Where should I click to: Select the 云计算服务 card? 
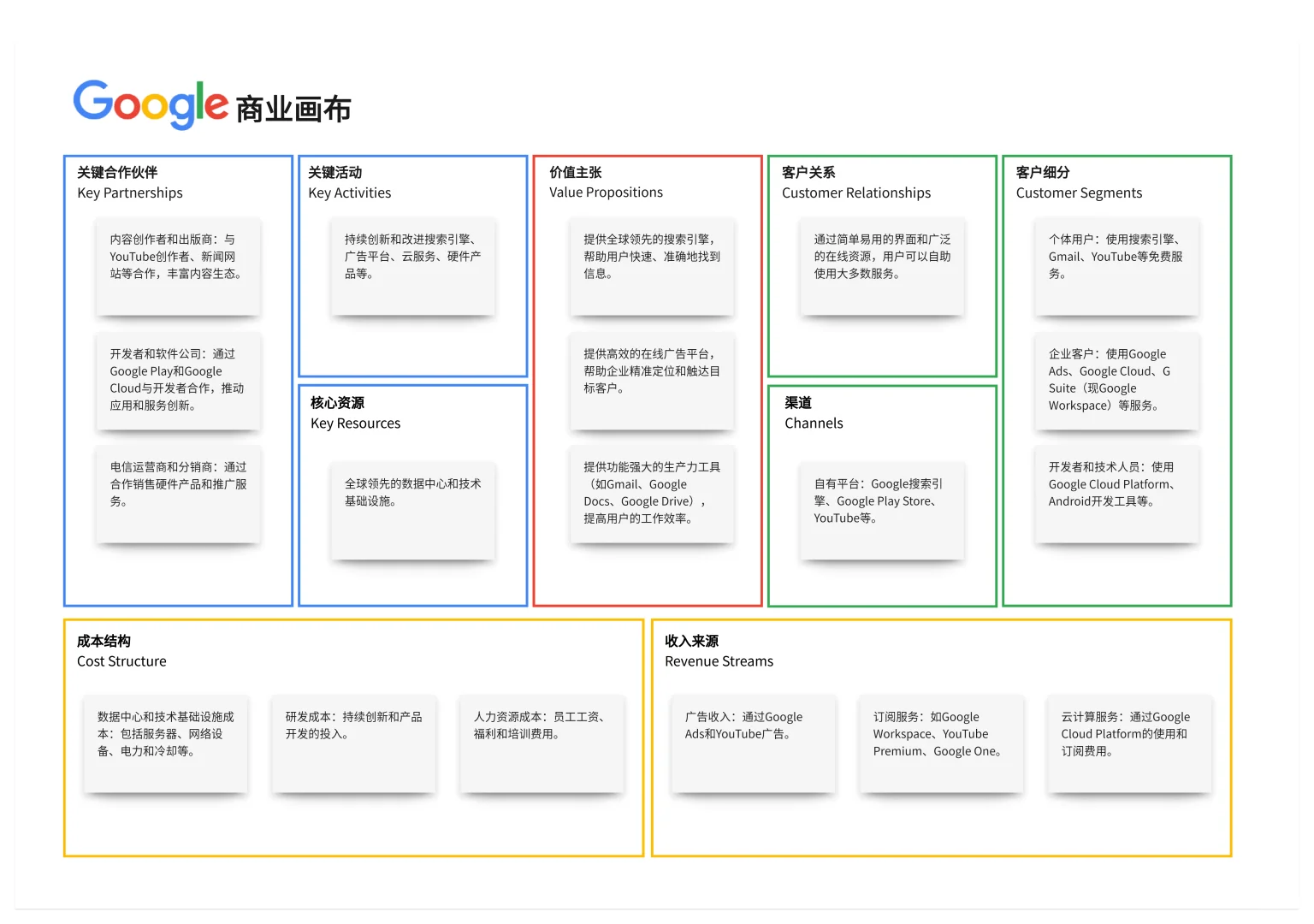[1130, 744]
